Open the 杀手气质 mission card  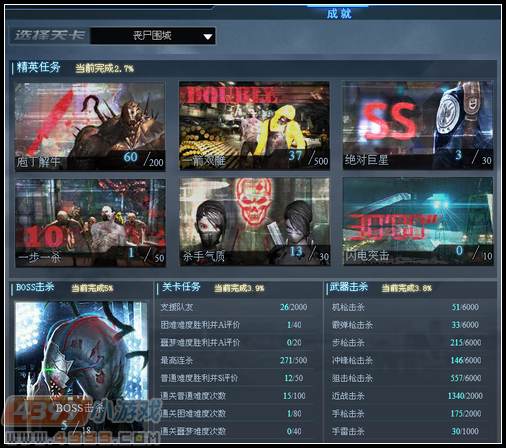[x=255, y=222]
